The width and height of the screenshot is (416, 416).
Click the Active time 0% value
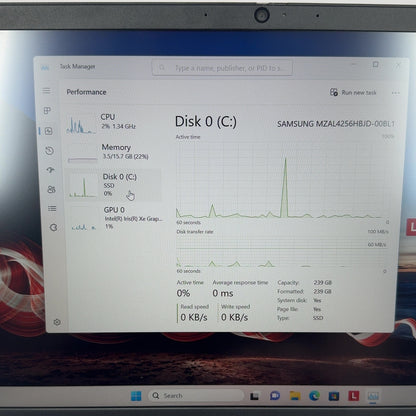pyautogui.click(x=183, y=293)
